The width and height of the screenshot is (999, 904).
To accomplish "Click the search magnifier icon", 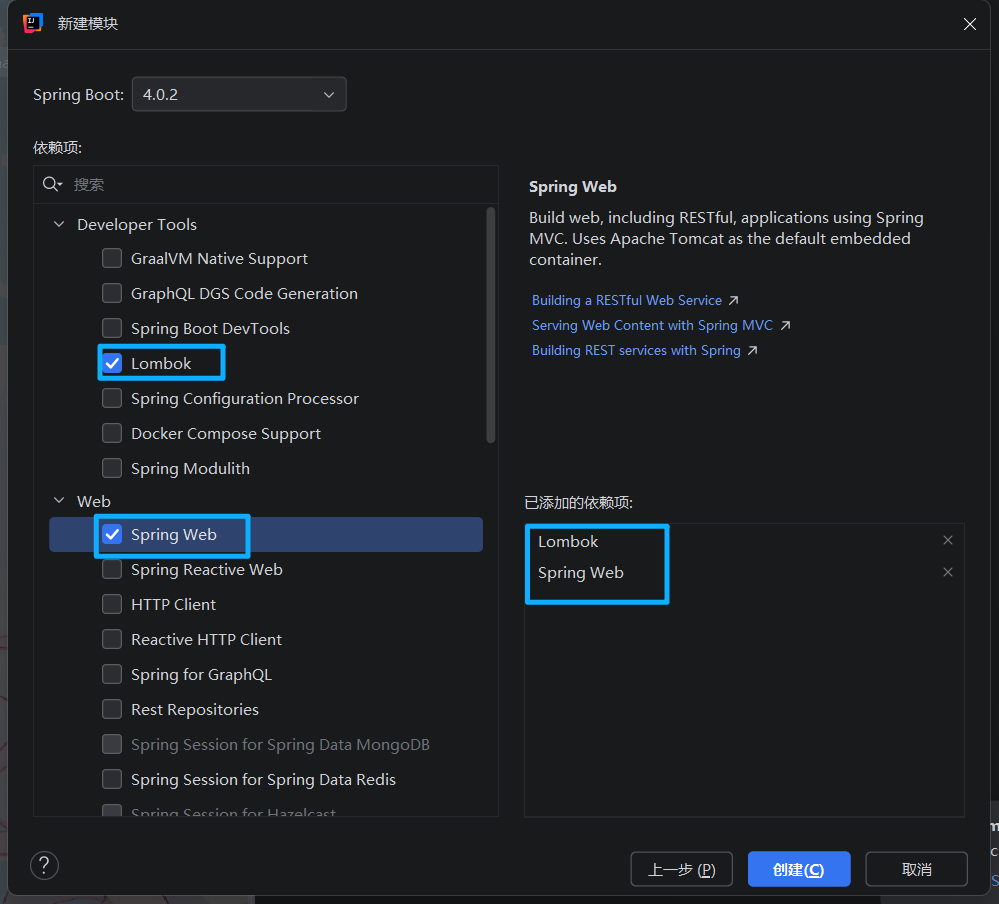I will tap(52, 185).
